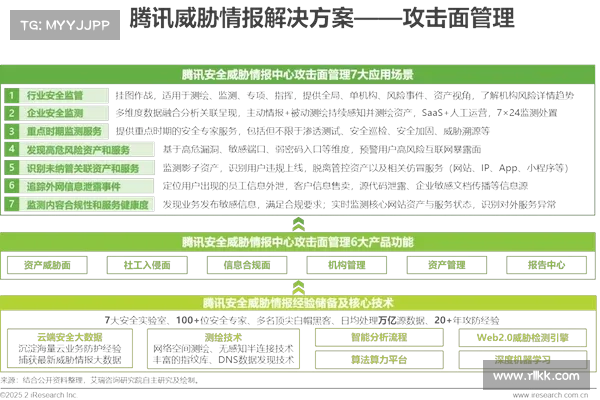Image resolution: width=600 pixels, height=400 pixels.
Task: Select the 重点时期监测服务 scenario label
Action: point(64,131)
